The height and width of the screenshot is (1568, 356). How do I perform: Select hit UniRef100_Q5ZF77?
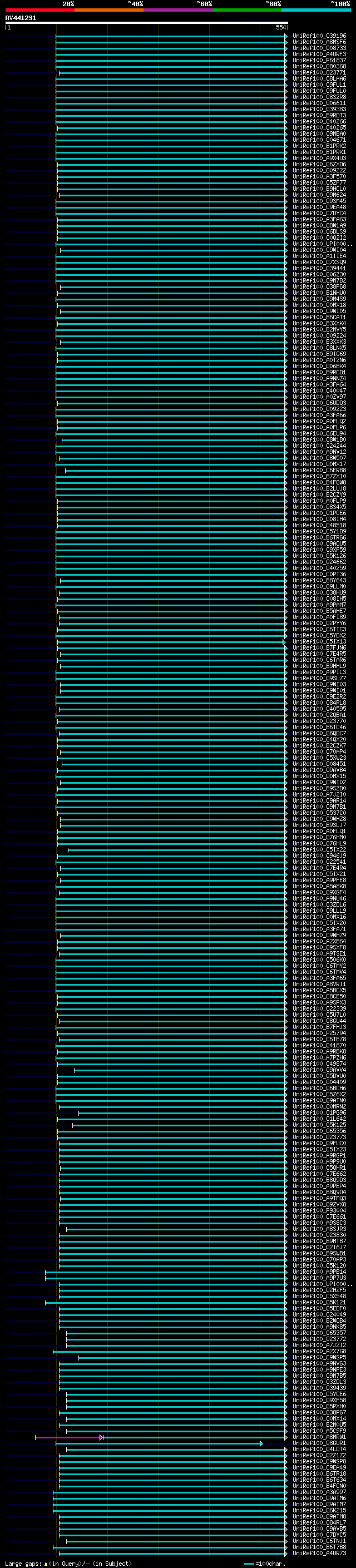319,182
